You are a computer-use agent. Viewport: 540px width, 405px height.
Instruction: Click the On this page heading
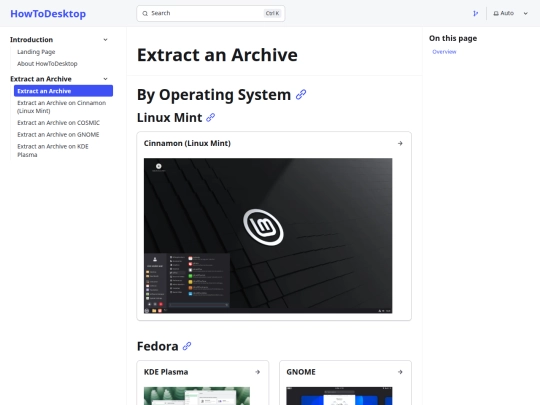pos(453,38)
